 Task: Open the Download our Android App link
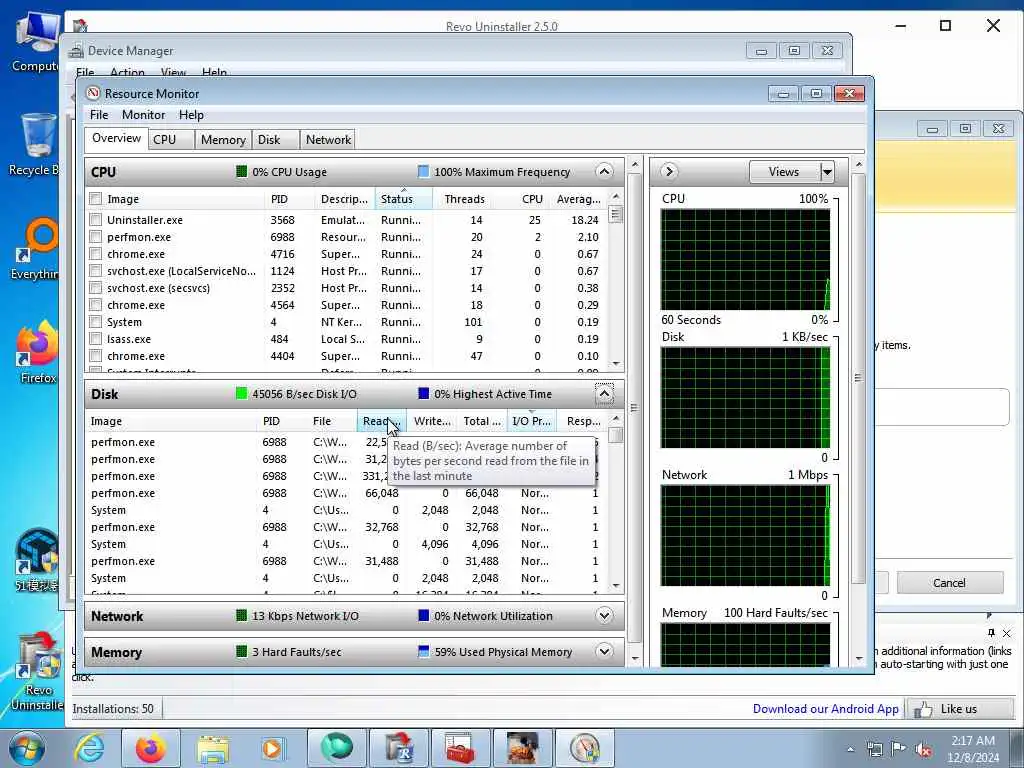825,709
